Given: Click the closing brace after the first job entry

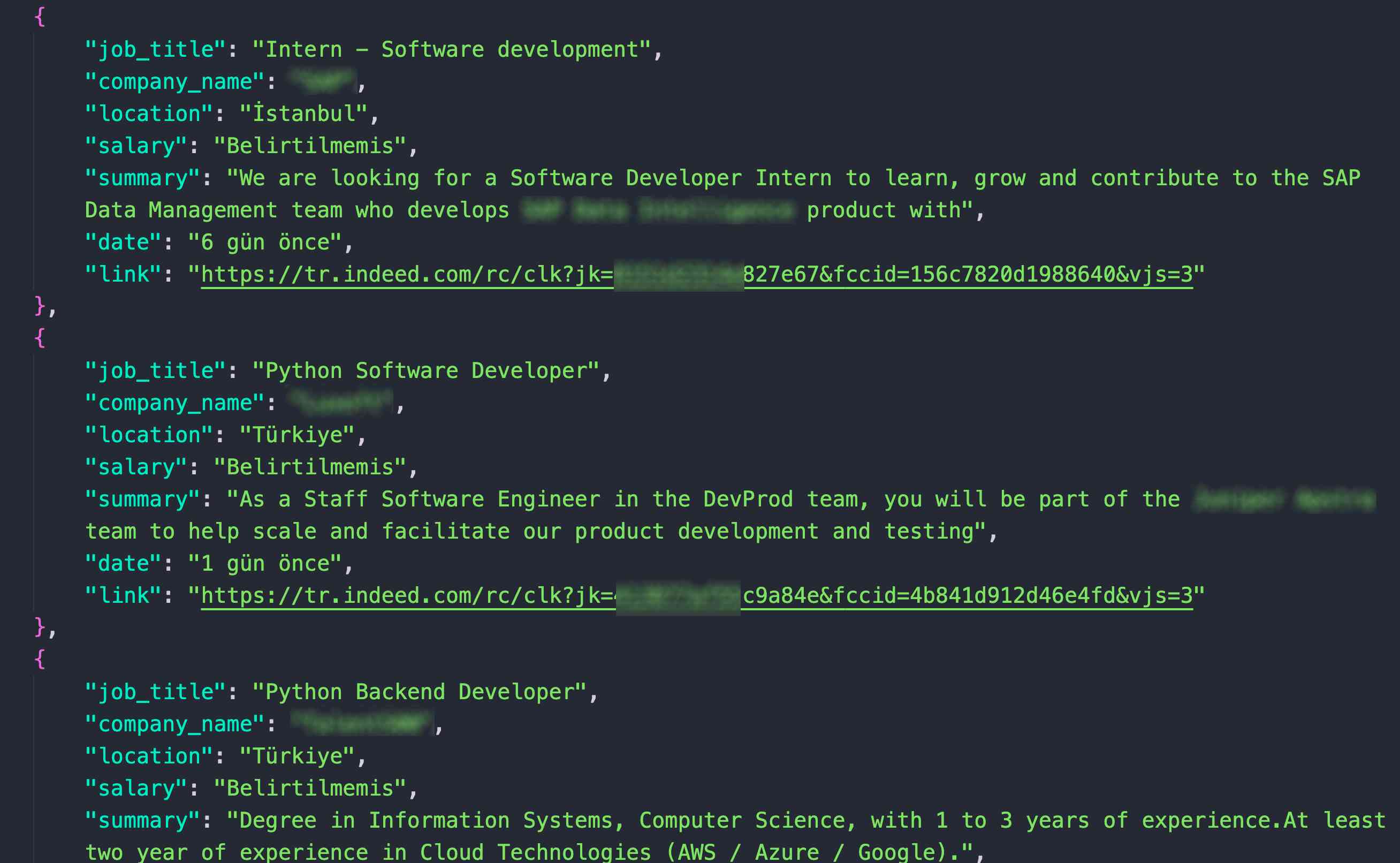Looking at the screenshot, I should click(40, 307).
